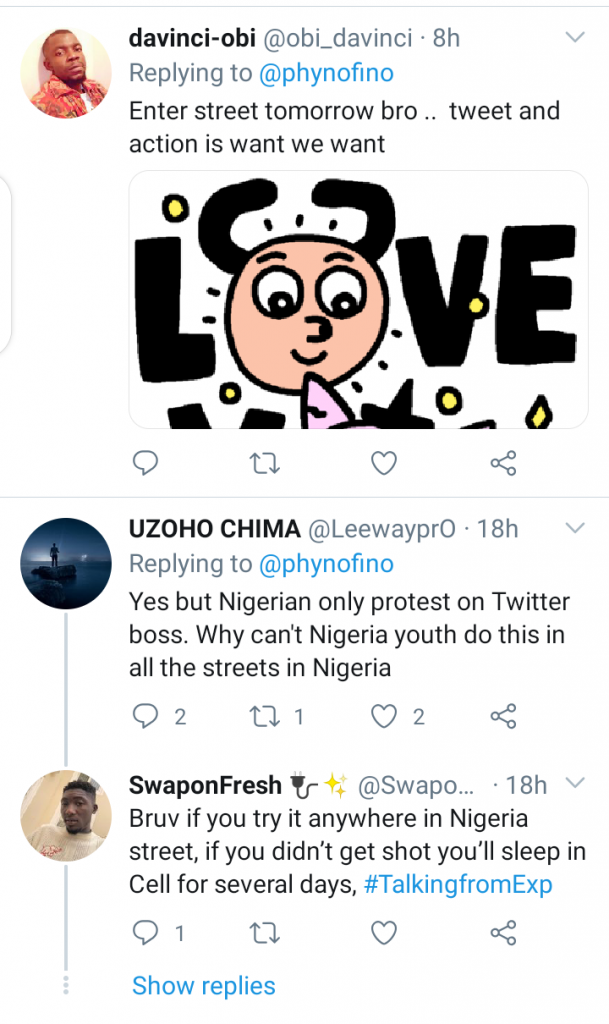This screenshot has width=609, height=1024.
Task: Open davinci-obi tweet options chevron
Action: tap(575, 38)
